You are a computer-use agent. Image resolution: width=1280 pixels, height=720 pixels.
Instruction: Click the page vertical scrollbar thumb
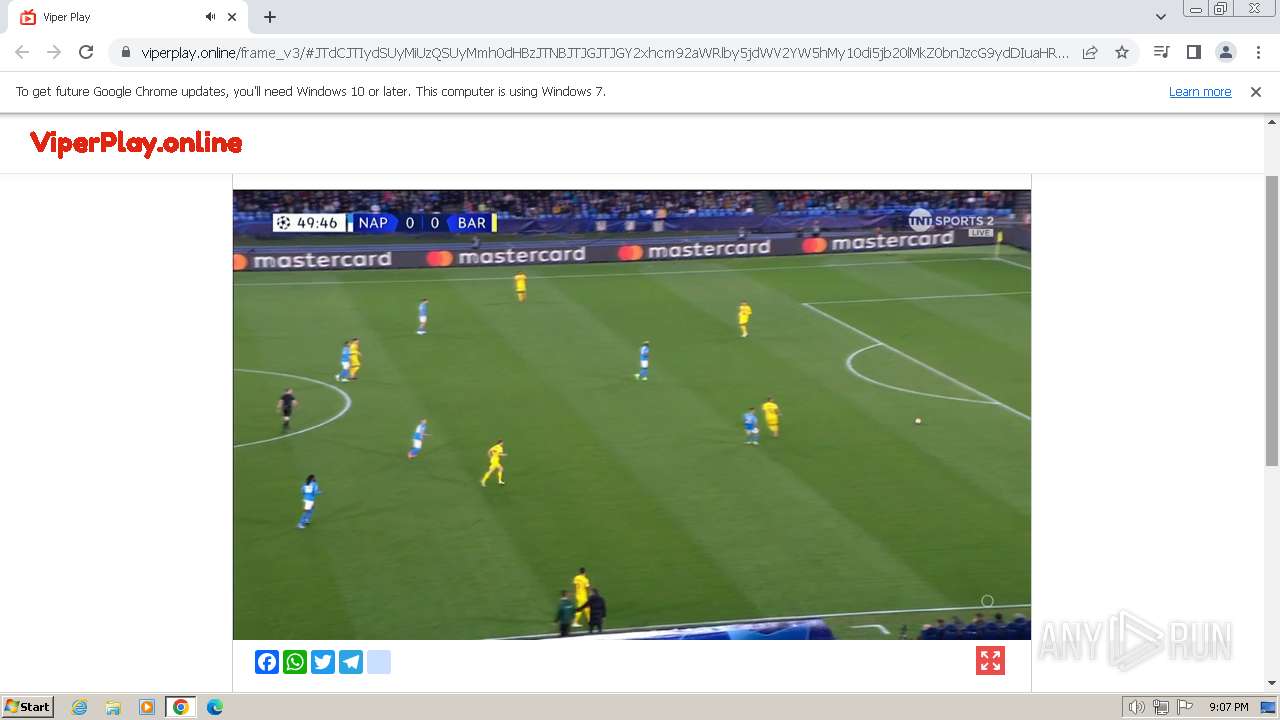tap(1272, 320)
